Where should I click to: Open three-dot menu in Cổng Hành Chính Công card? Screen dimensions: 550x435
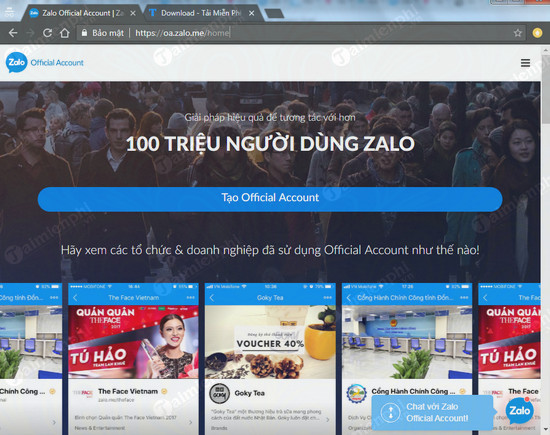click(x=464, y=297)
